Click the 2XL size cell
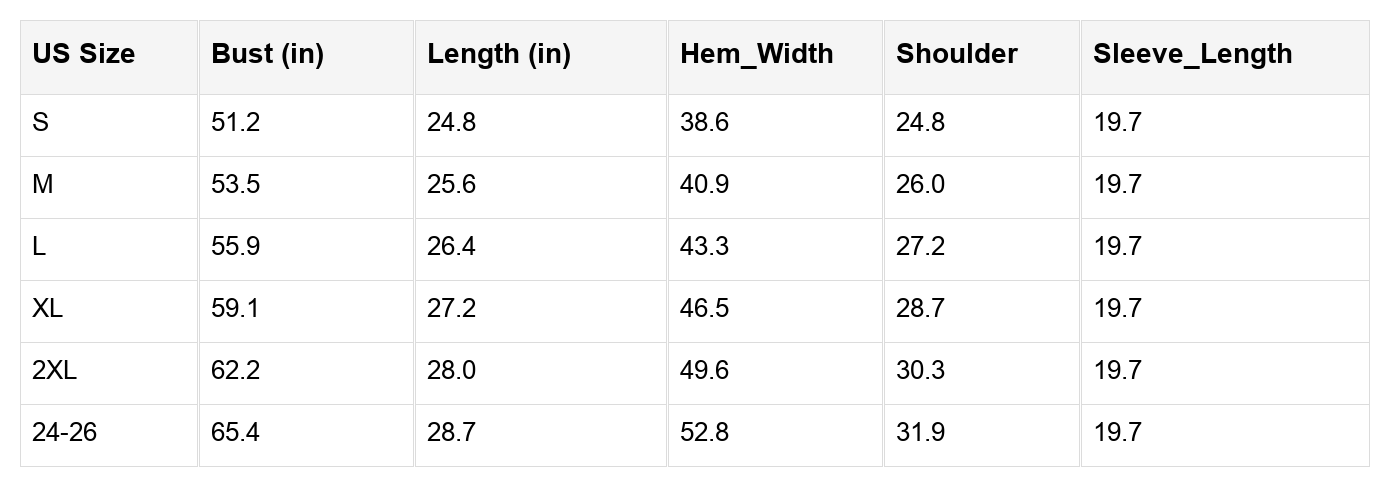Viewport: 1389px width, 486px height. pos(54,371)
